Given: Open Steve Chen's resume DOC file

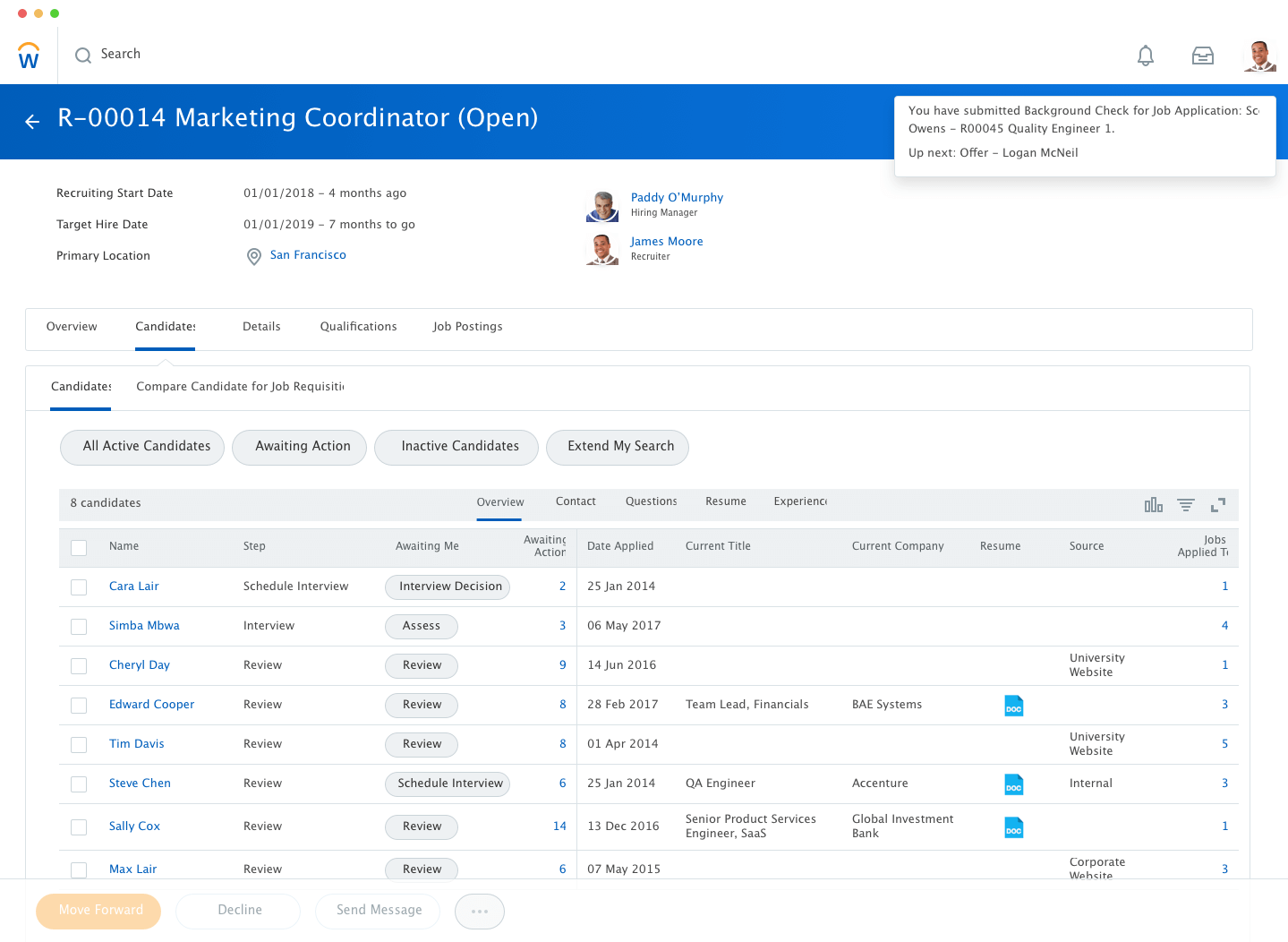Looking at the screenshot, I should (x=1014, y=784).
